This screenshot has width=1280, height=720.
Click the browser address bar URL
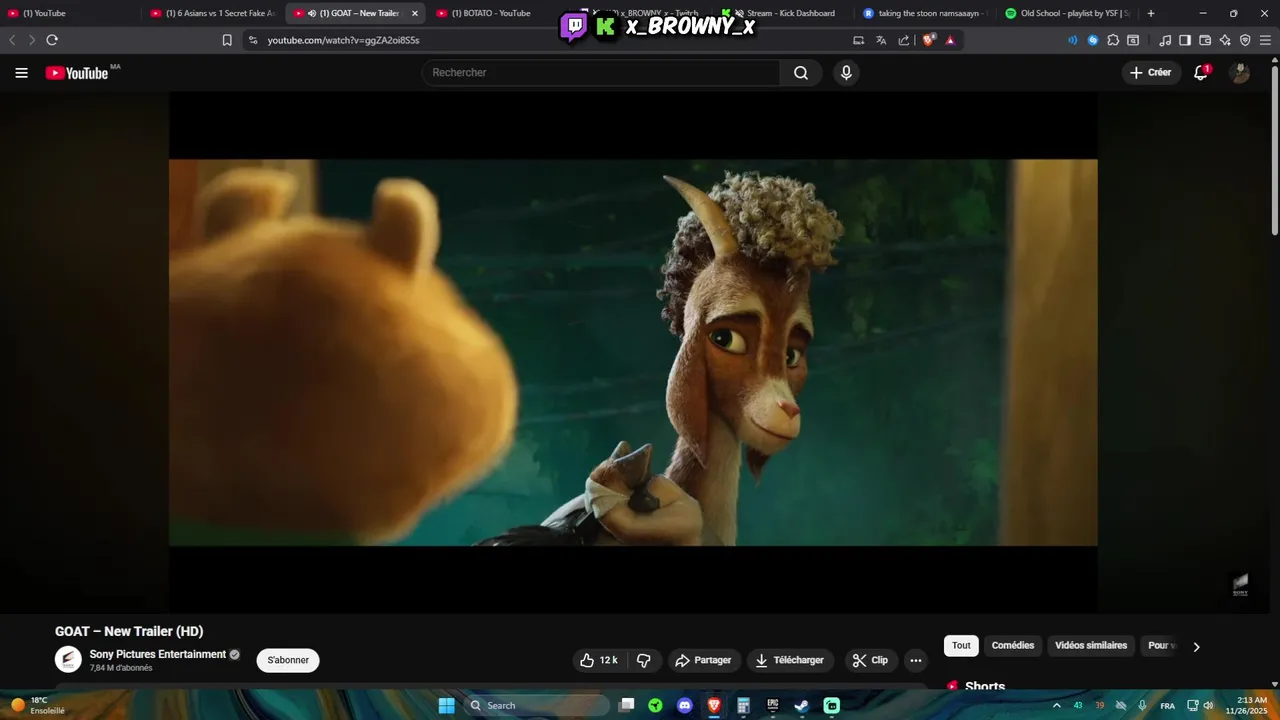coord(343,40)
